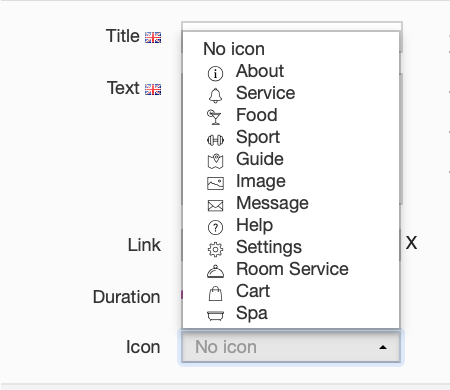Focus the Title input field
The width and height of the screenshot is (450, 390).
[x=292, y=26]
